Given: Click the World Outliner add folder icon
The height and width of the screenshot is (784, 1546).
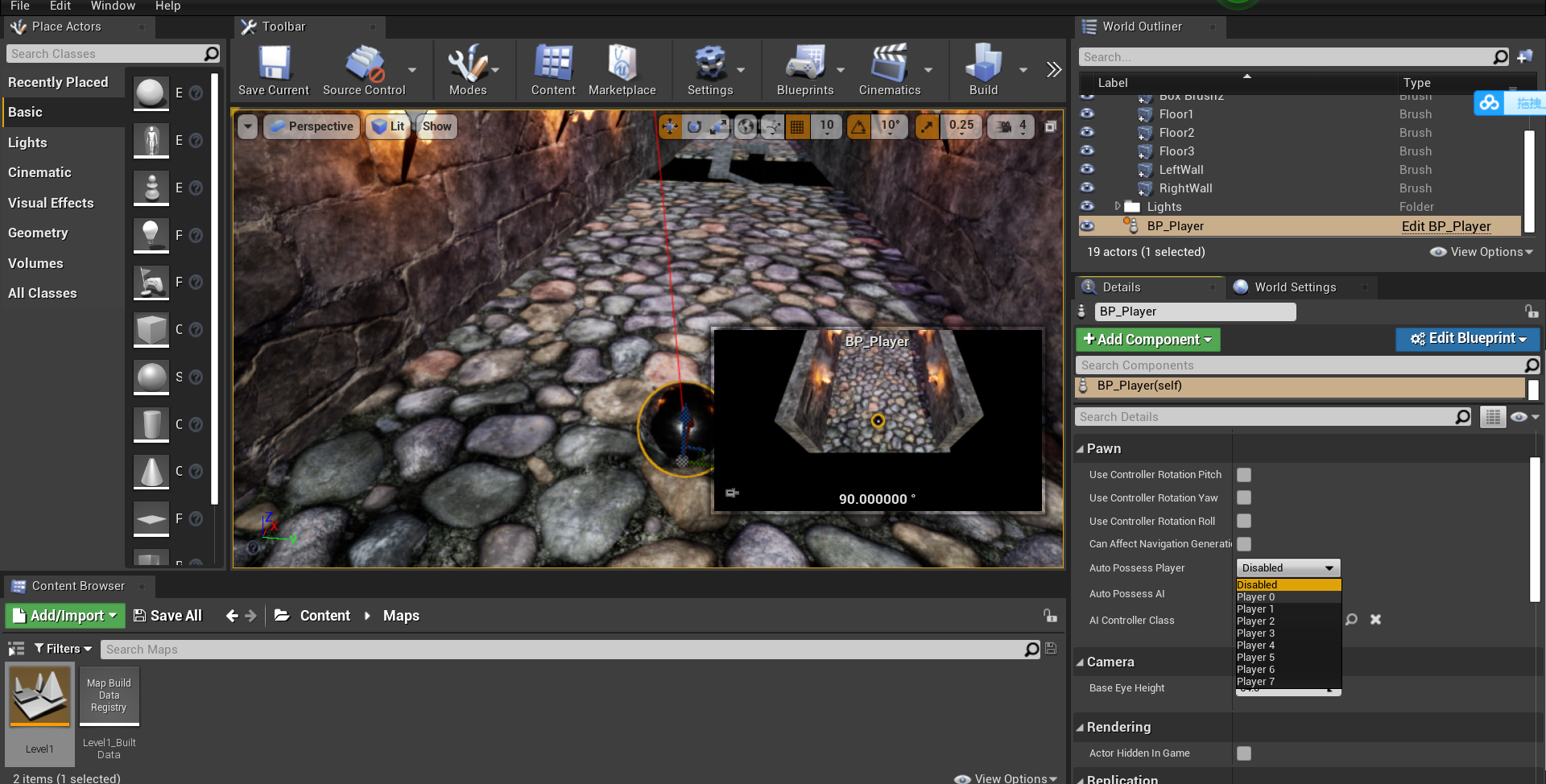Looking at the screenshot, I should [1525, 57].
